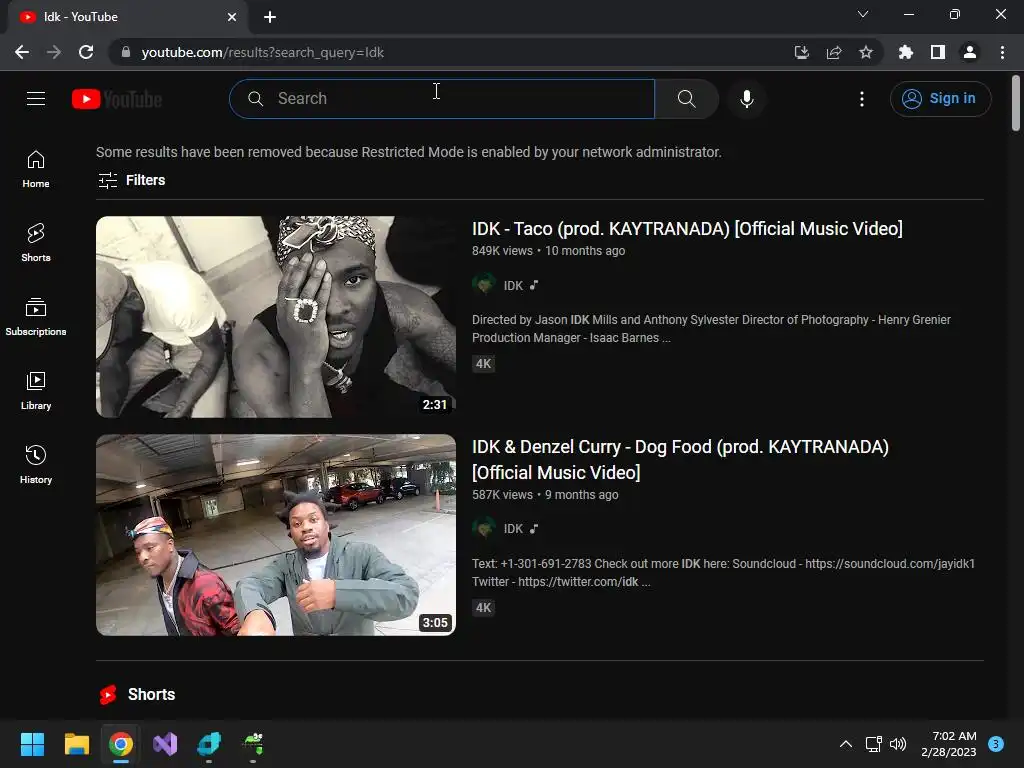Open the clock showing 7:02 AM
Viewport: 1024px width, 768px height.
pos(949,744)
